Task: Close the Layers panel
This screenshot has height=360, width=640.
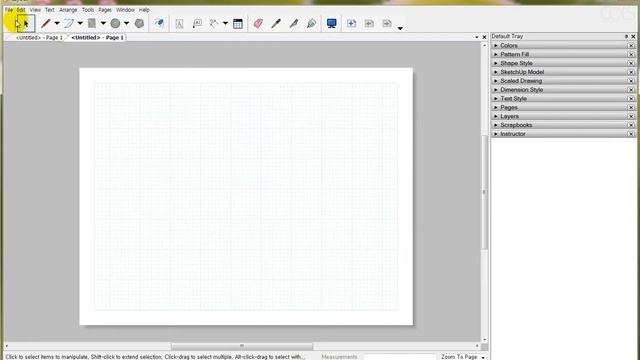Action: 631,116
